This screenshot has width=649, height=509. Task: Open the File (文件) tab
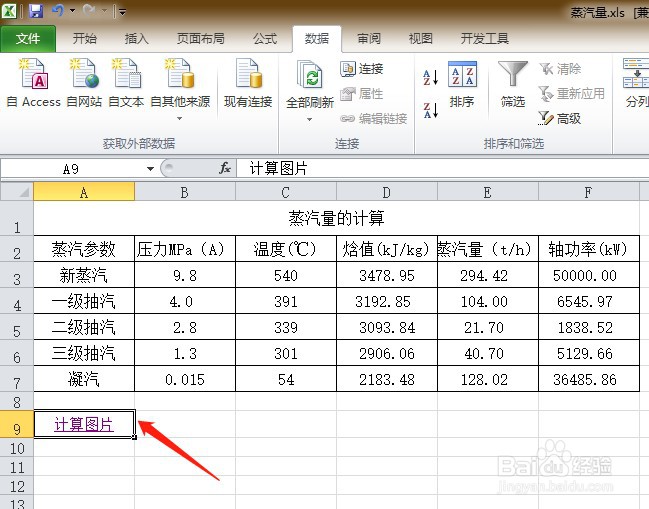(x=28, y=39)
